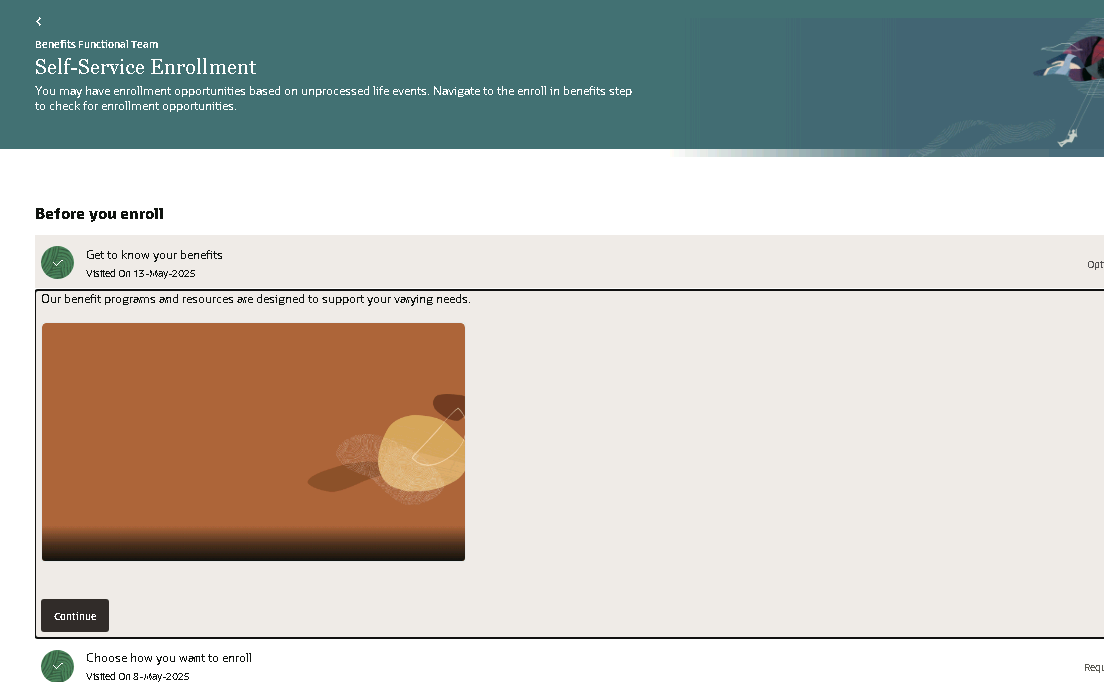1104x682 pixels.
Task: Click the "Optional" label on the first step
Action: coord(1095,264)
